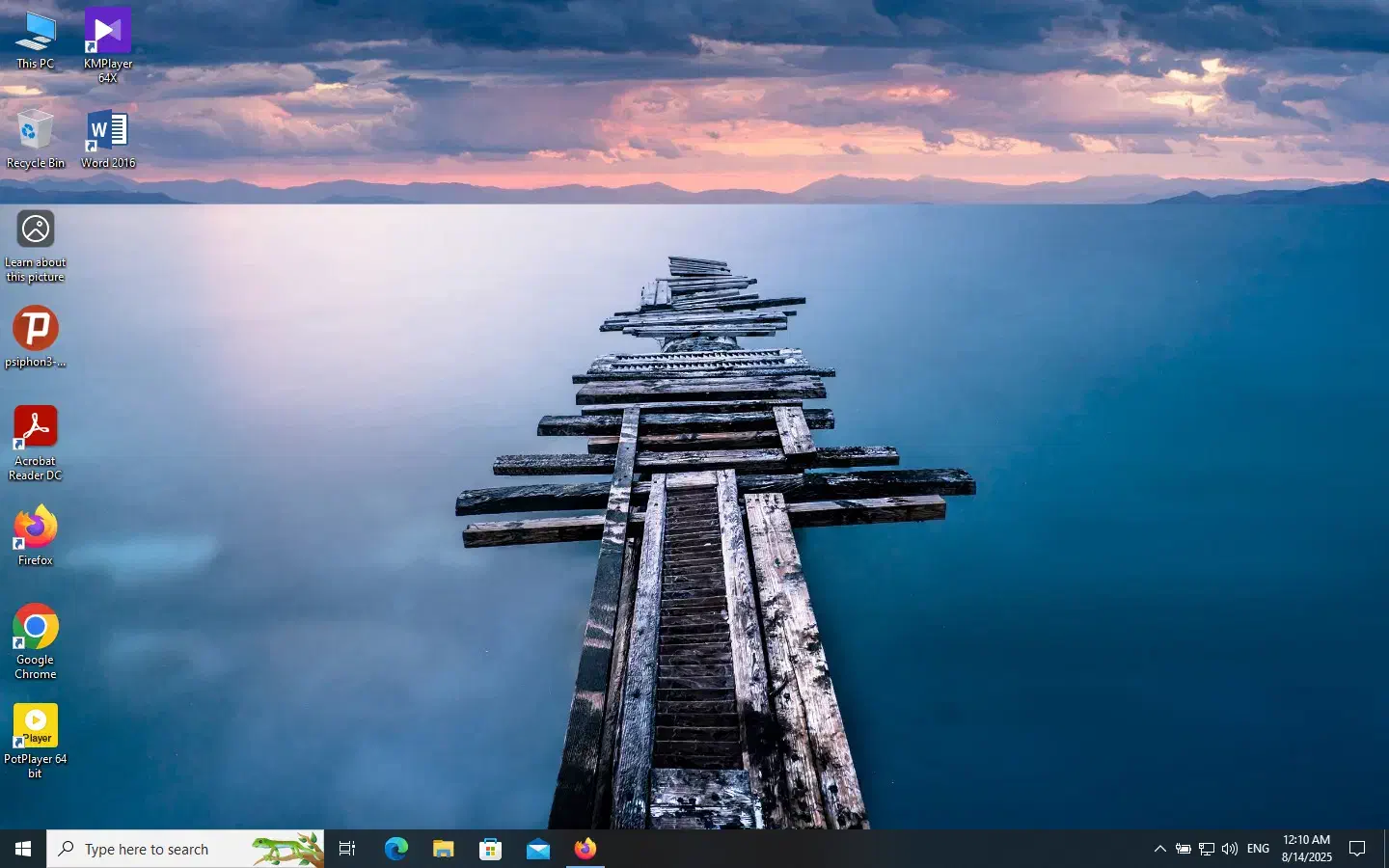Open File Explorer from the taskbar

(443, 849)
